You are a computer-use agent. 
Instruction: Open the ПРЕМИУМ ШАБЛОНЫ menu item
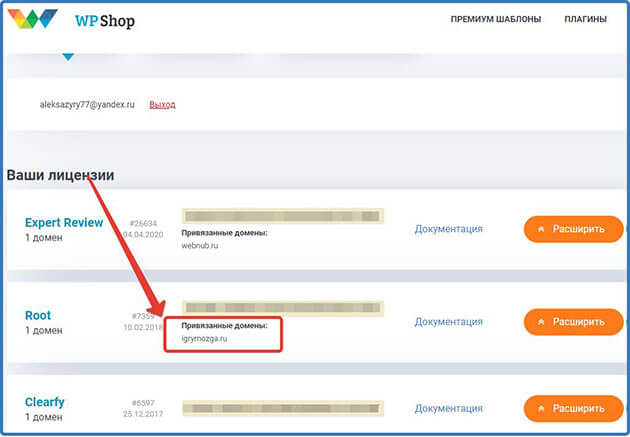495,19
